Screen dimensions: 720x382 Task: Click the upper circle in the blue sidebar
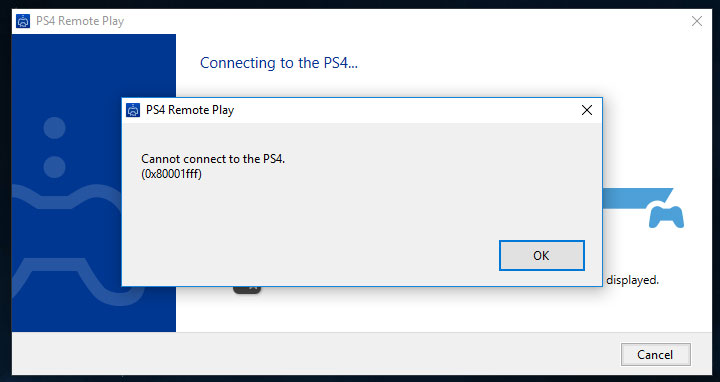[54, 128]
